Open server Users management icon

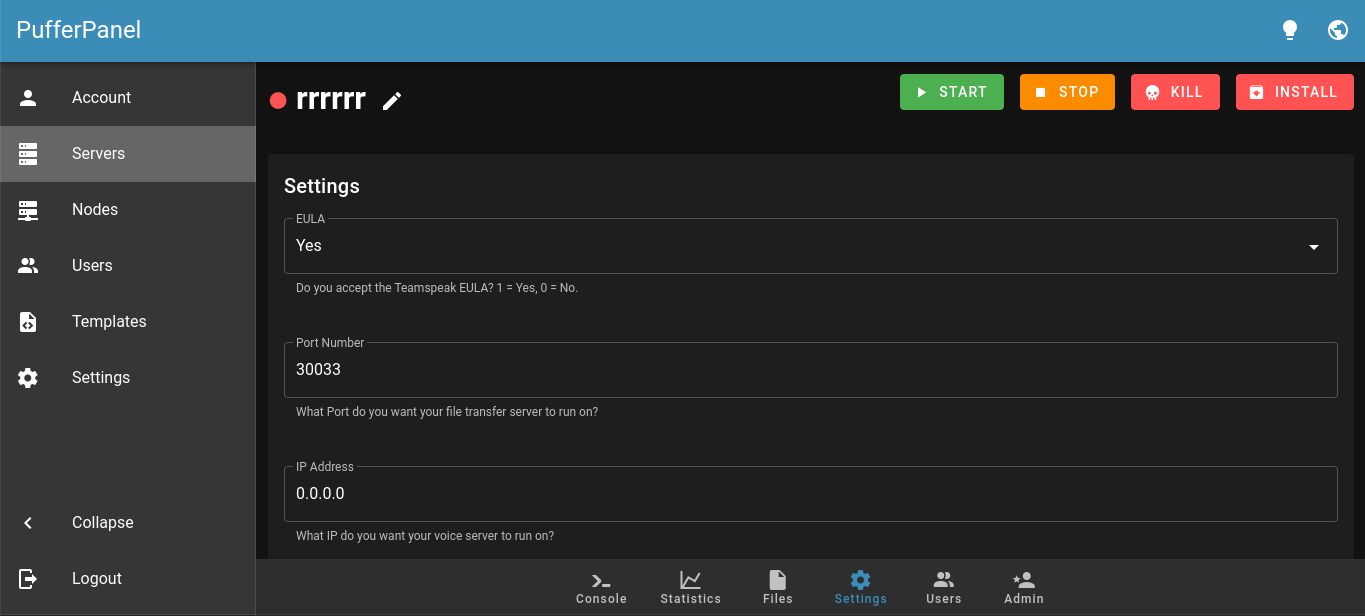tap(943, 578)
